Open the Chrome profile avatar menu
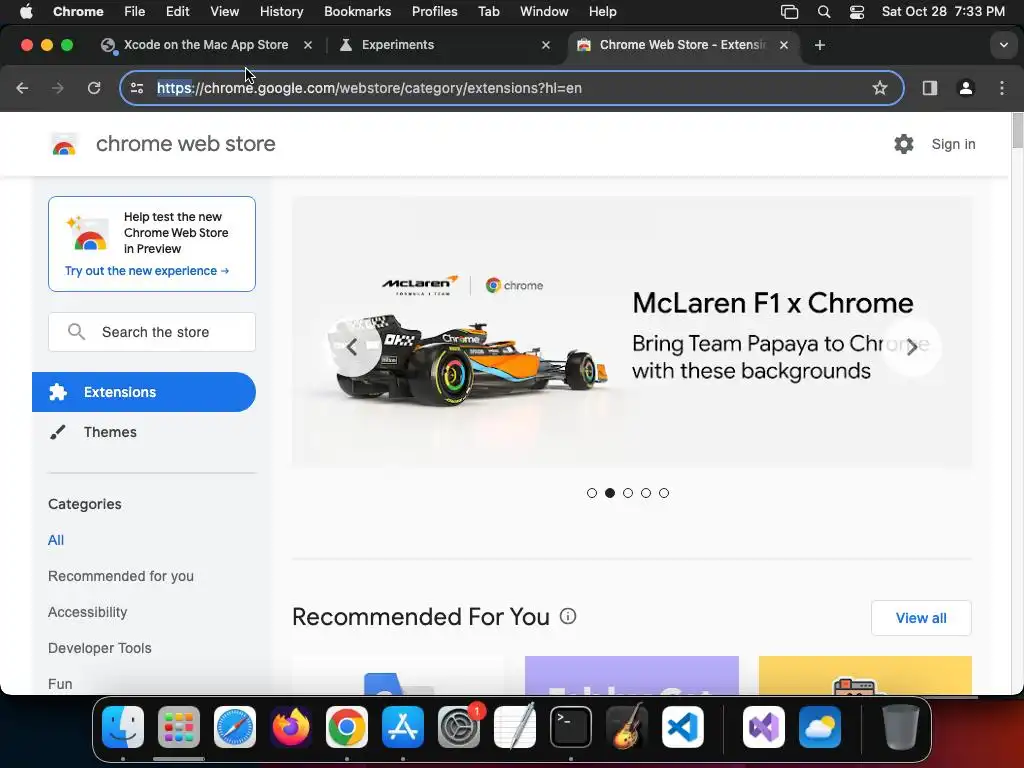 click(966, 88)
